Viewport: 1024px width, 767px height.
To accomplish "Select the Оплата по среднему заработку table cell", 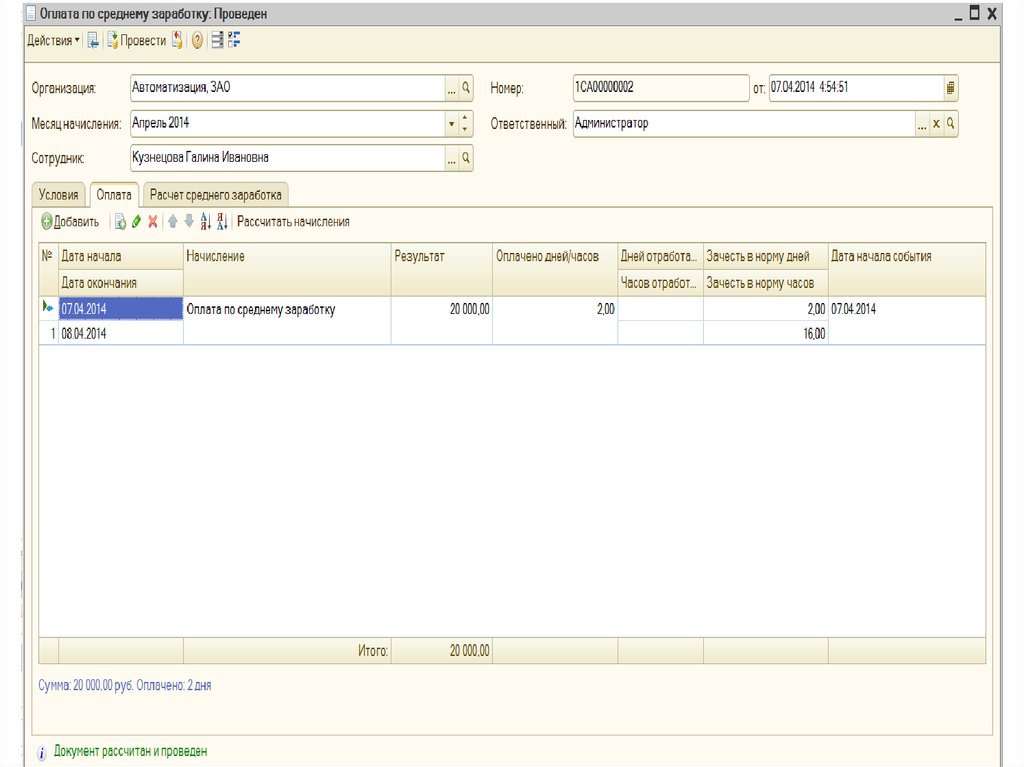I will [x=286, y=310].
